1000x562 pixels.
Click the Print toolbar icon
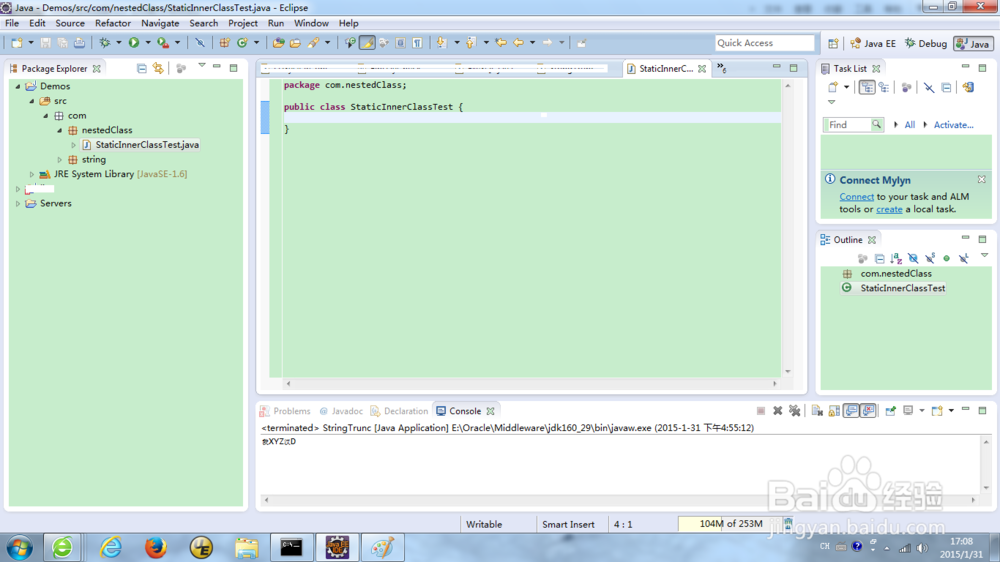[x=79, y=43]
